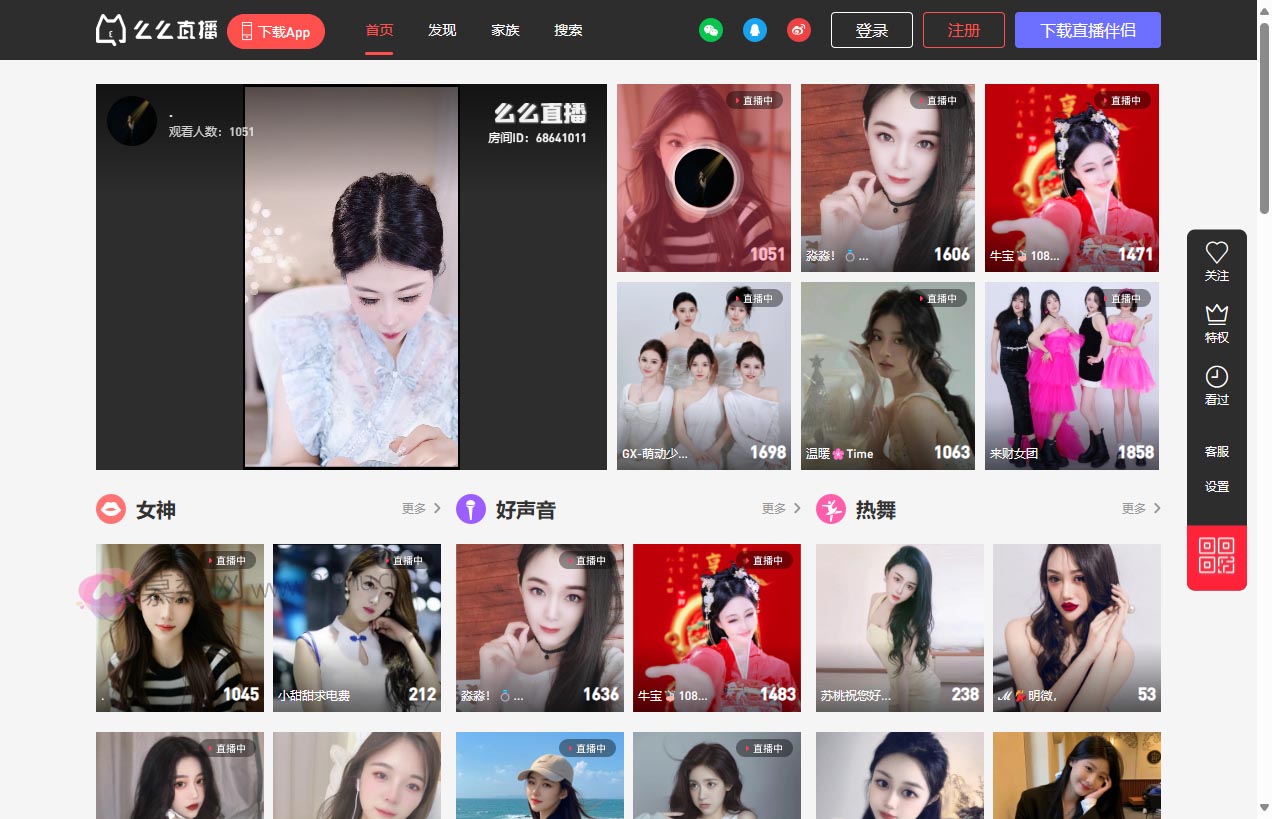Click the 女神 lips category icon
Viewport: 1272px width, 819px height.
[x=111, y=509]
